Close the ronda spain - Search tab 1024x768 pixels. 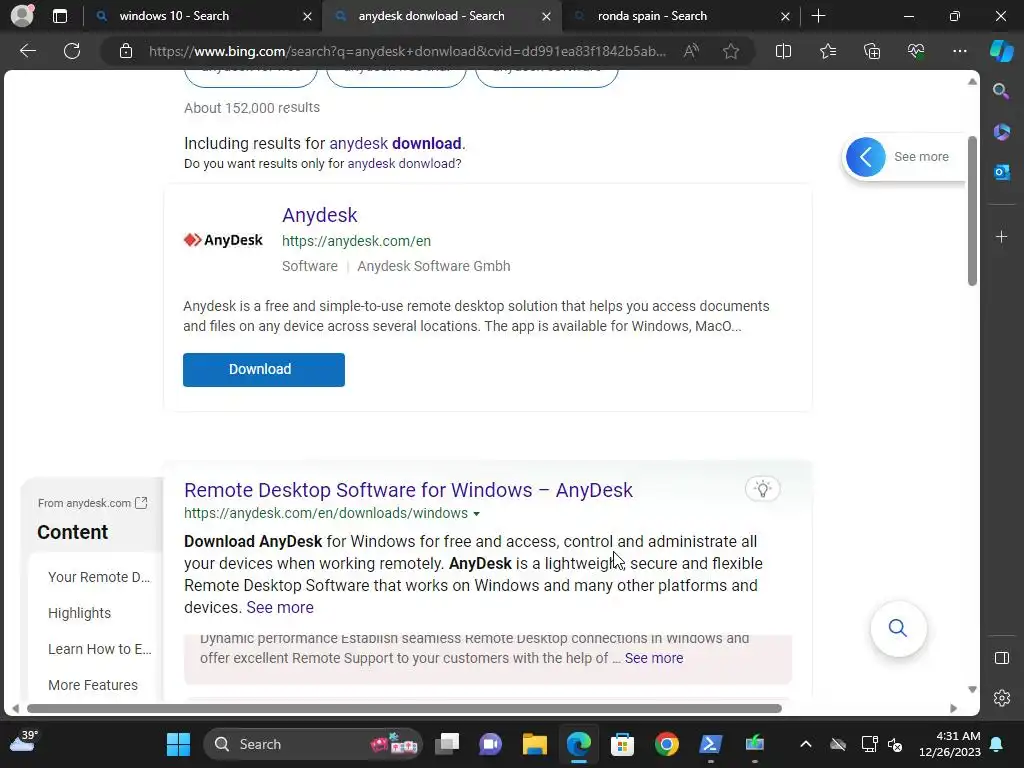click(785, 16)
